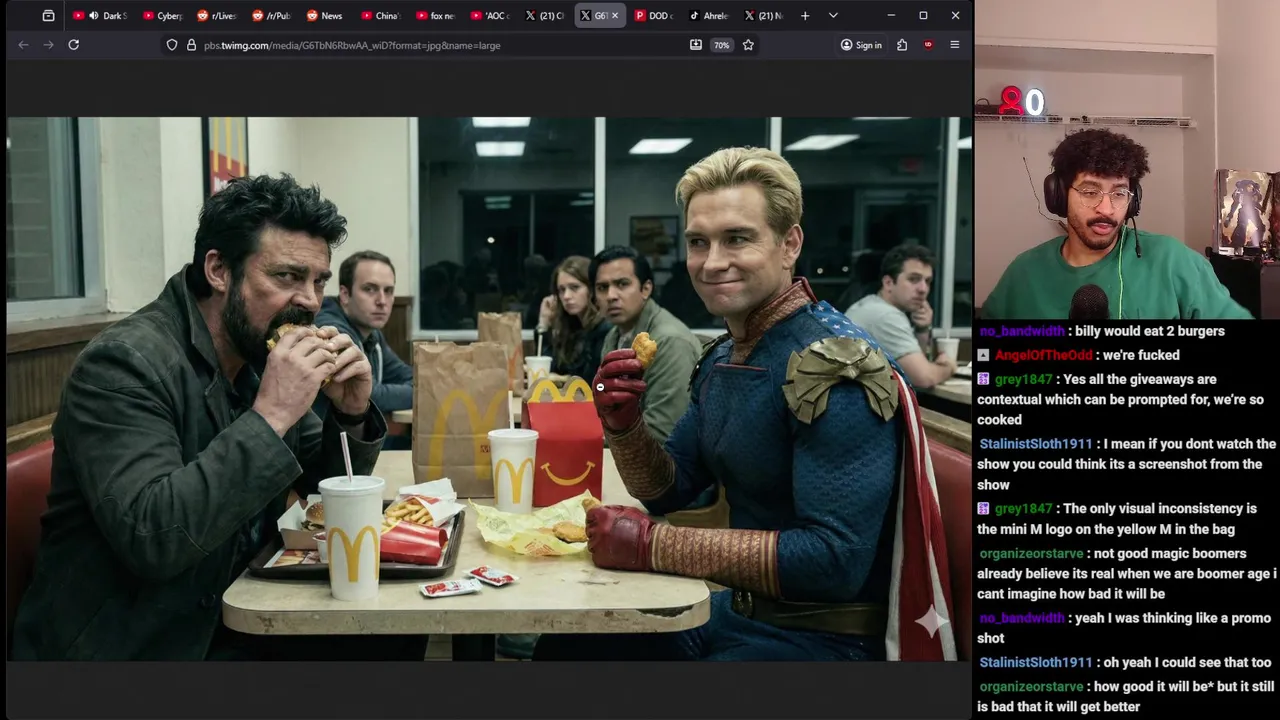This screenshot has height=720, width=1280.
Task: Switch to the r/Lives Reddit tab
Action: pyautogui.click(x=215, y=15)
